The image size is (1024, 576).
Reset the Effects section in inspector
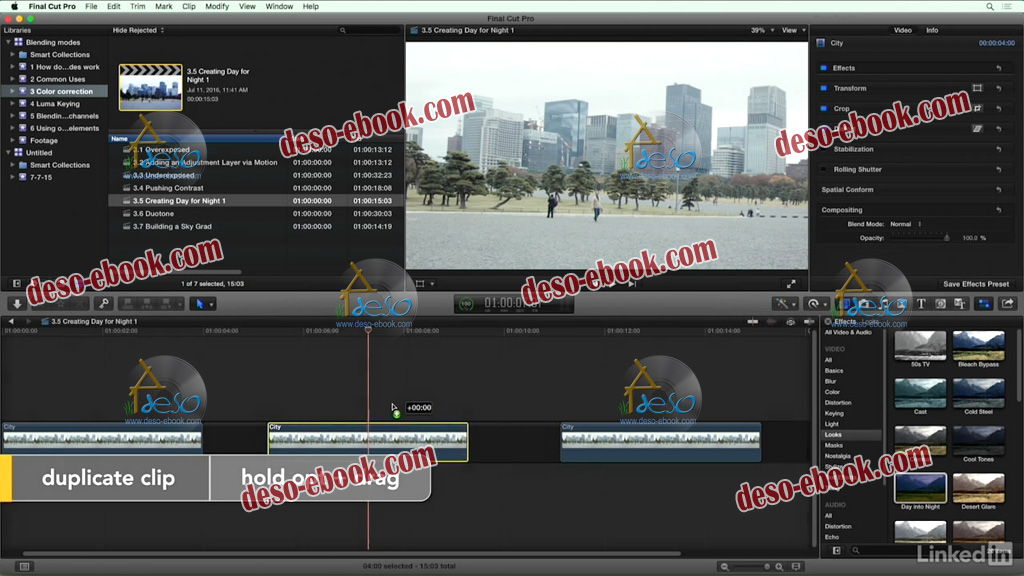[998, 68]
